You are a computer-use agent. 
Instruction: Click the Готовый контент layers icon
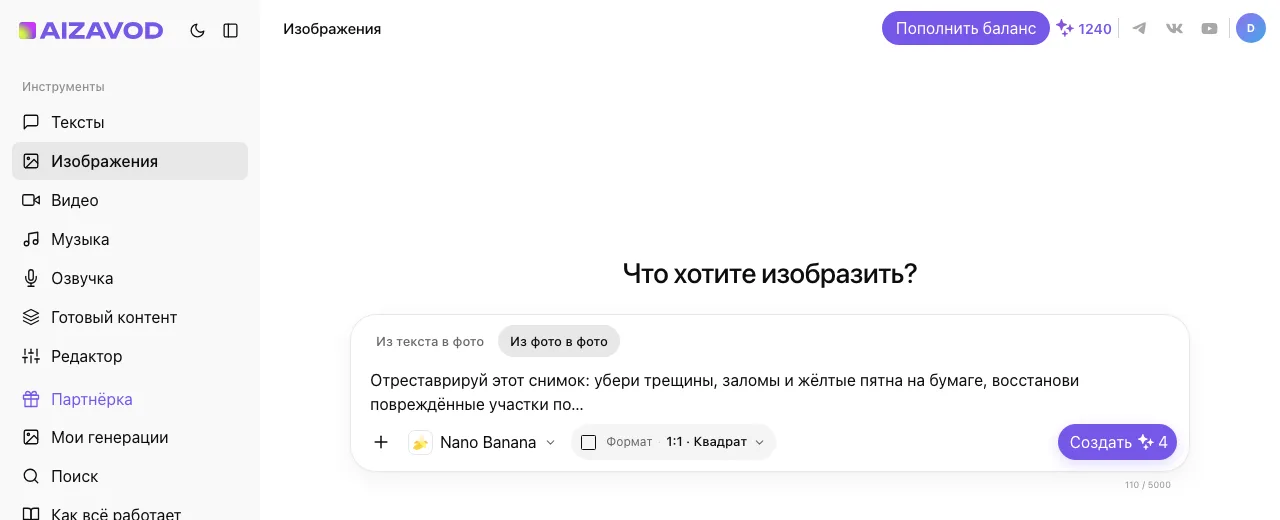coord(31,317)
